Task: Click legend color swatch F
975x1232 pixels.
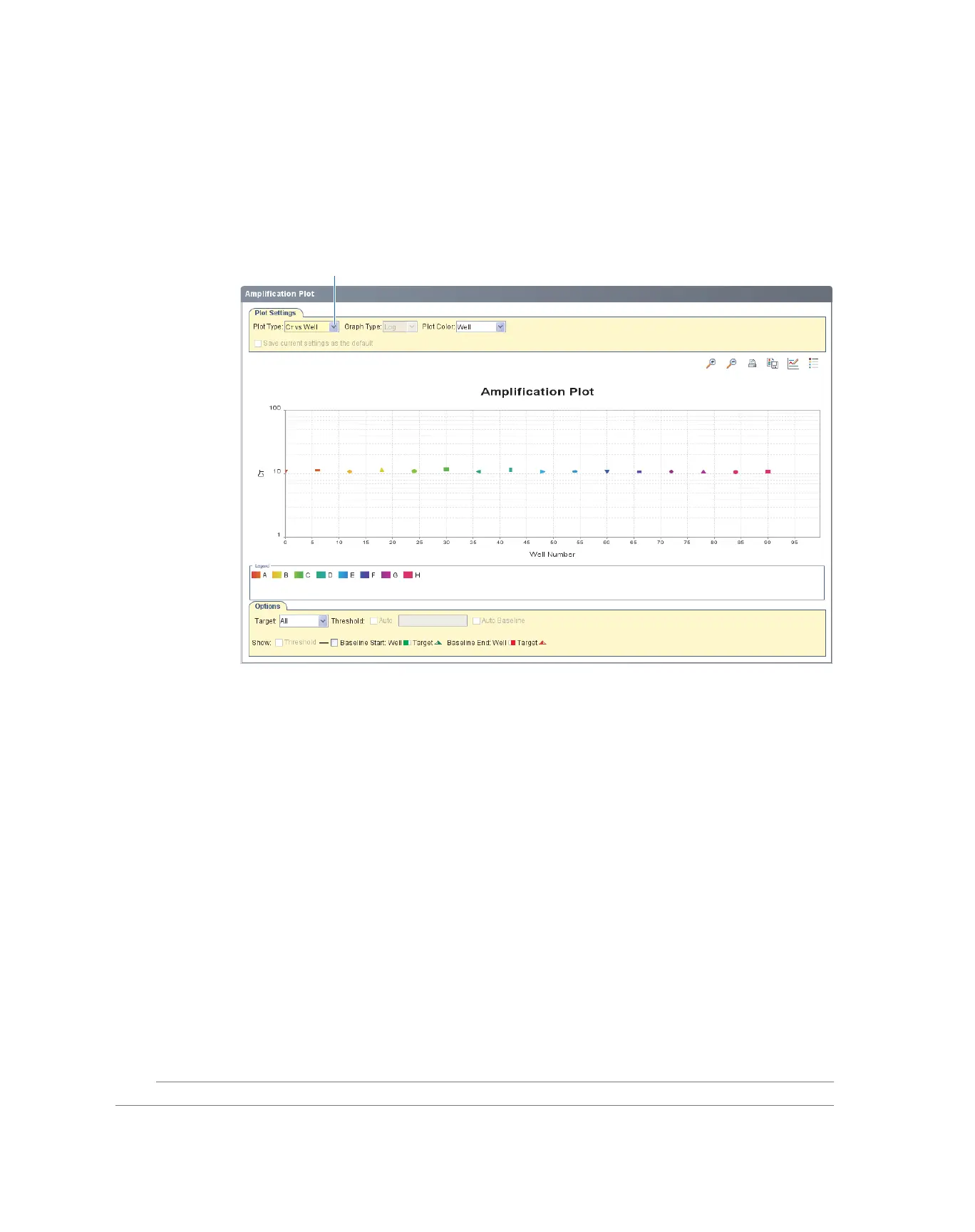Action: point(365,575)
